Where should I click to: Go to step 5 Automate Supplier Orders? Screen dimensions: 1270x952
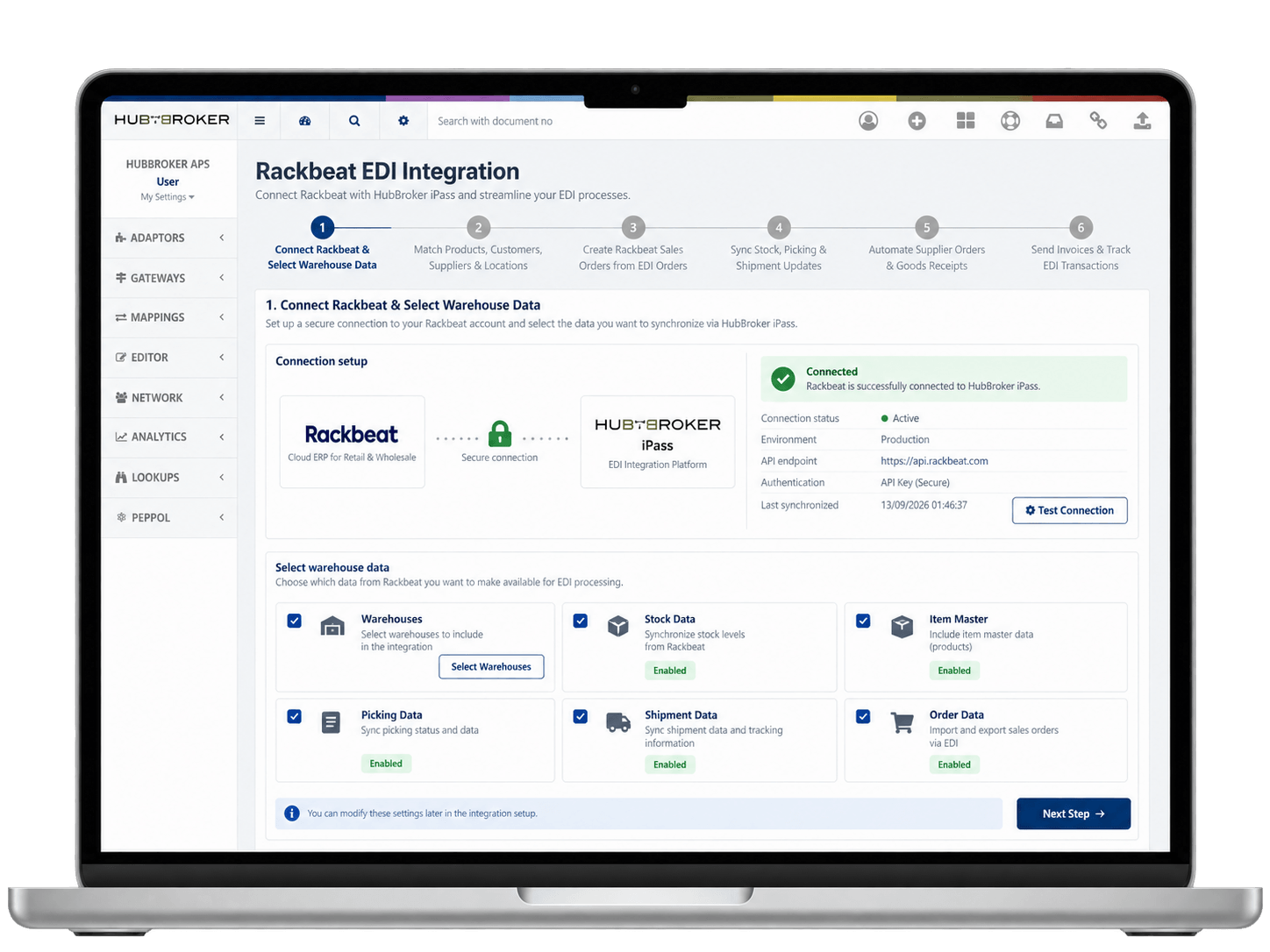pyautogui.click(x=927, y=245)
